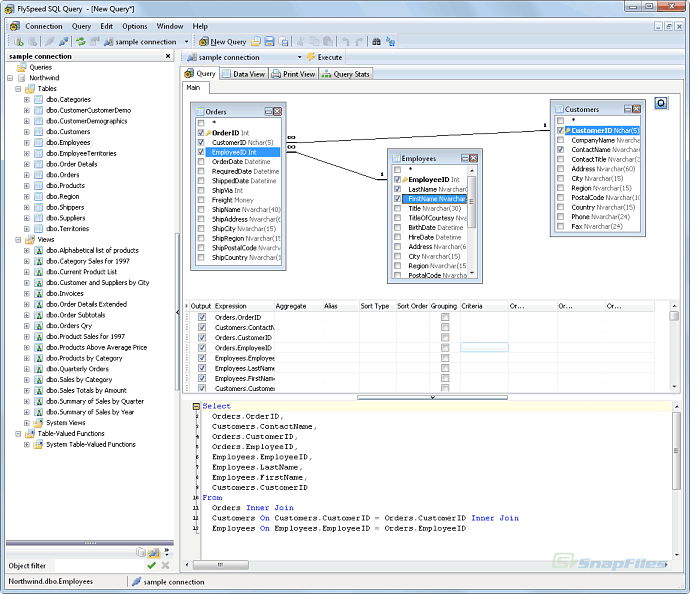Close the Orders table box in diagram
690x594 pixels.
[x=277, y=112]
